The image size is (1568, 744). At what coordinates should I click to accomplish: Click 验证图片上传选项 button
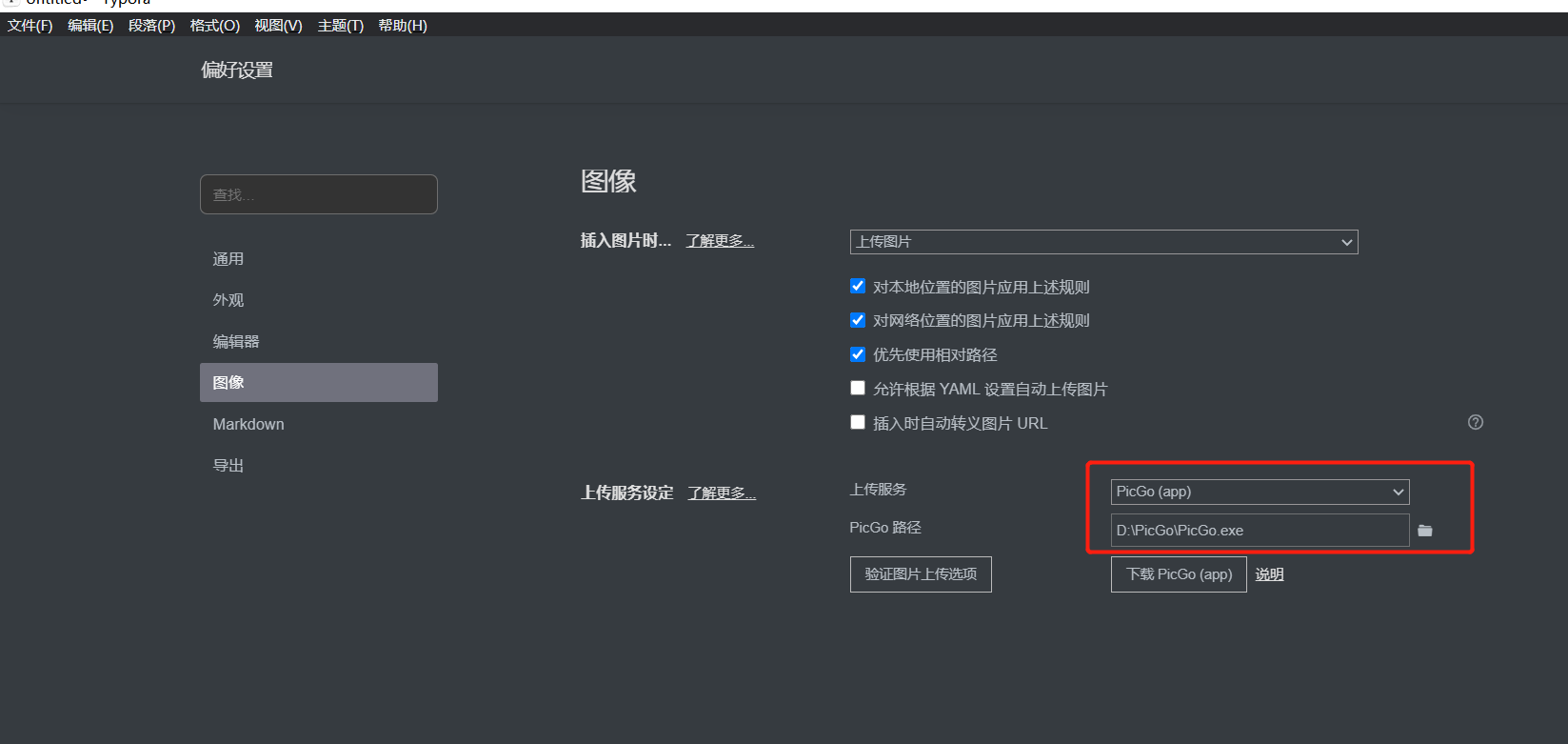tap(920, 574)
